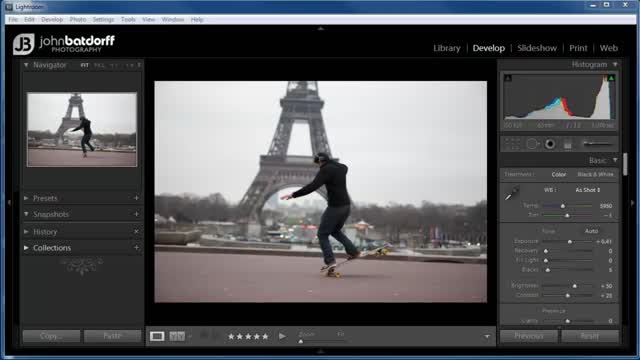Click the Exposure slider handle
Screen dimensions: 640x360
(x=570, y=242)
